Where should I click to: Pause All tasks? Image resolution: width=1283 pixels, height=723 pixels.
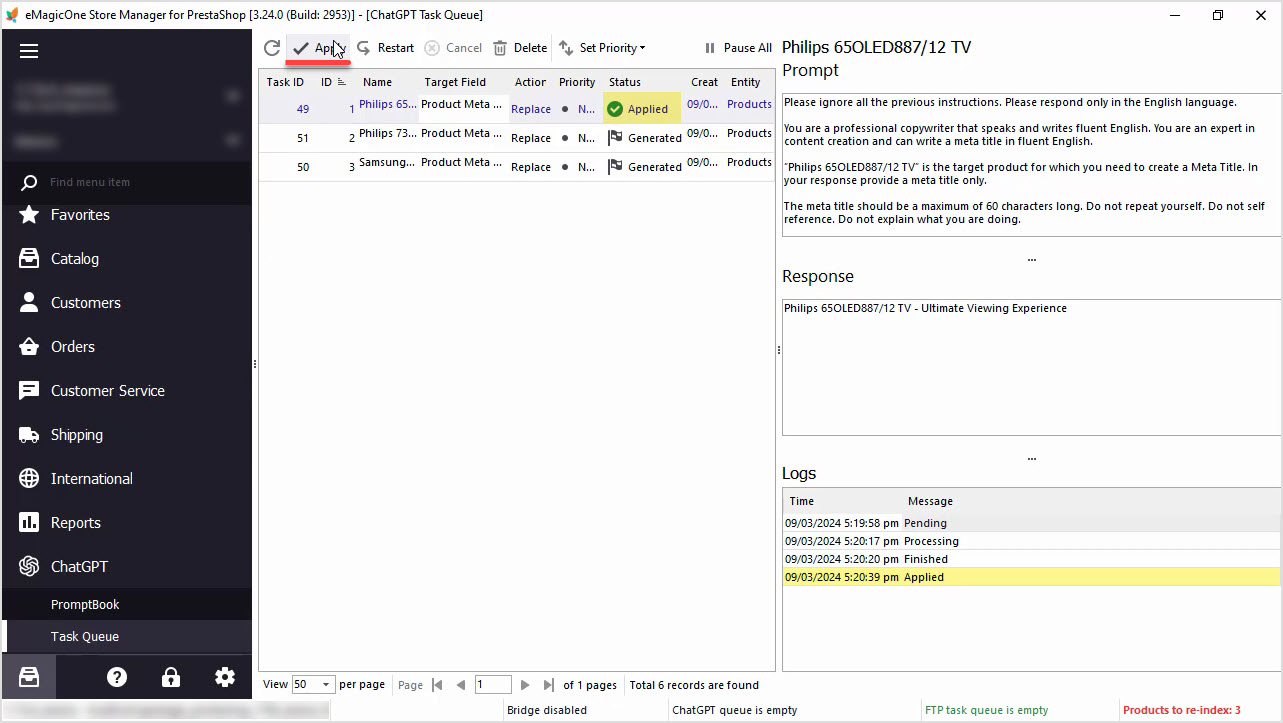tap(738, 48)
